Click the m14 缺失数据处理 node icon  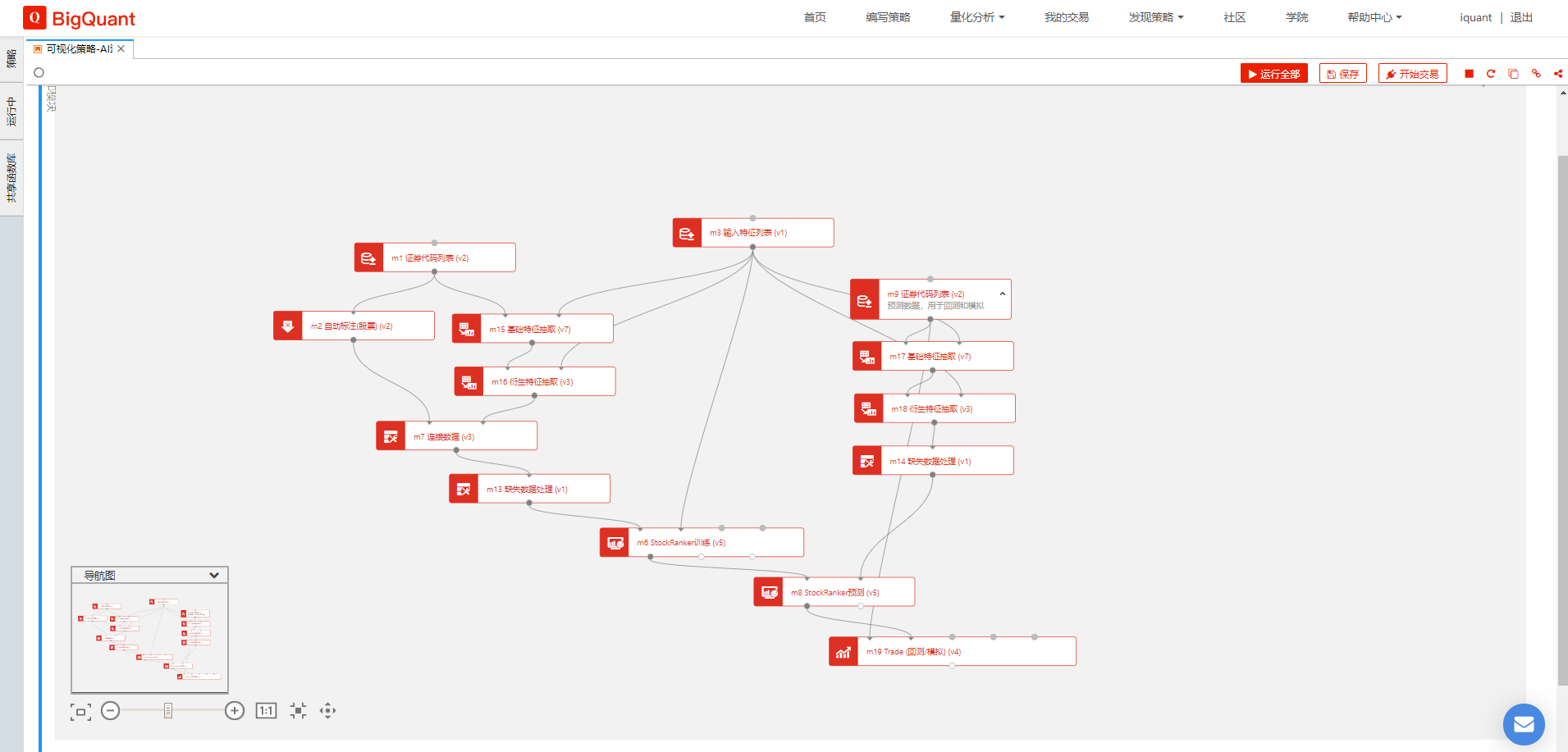(x=867, y=461)
